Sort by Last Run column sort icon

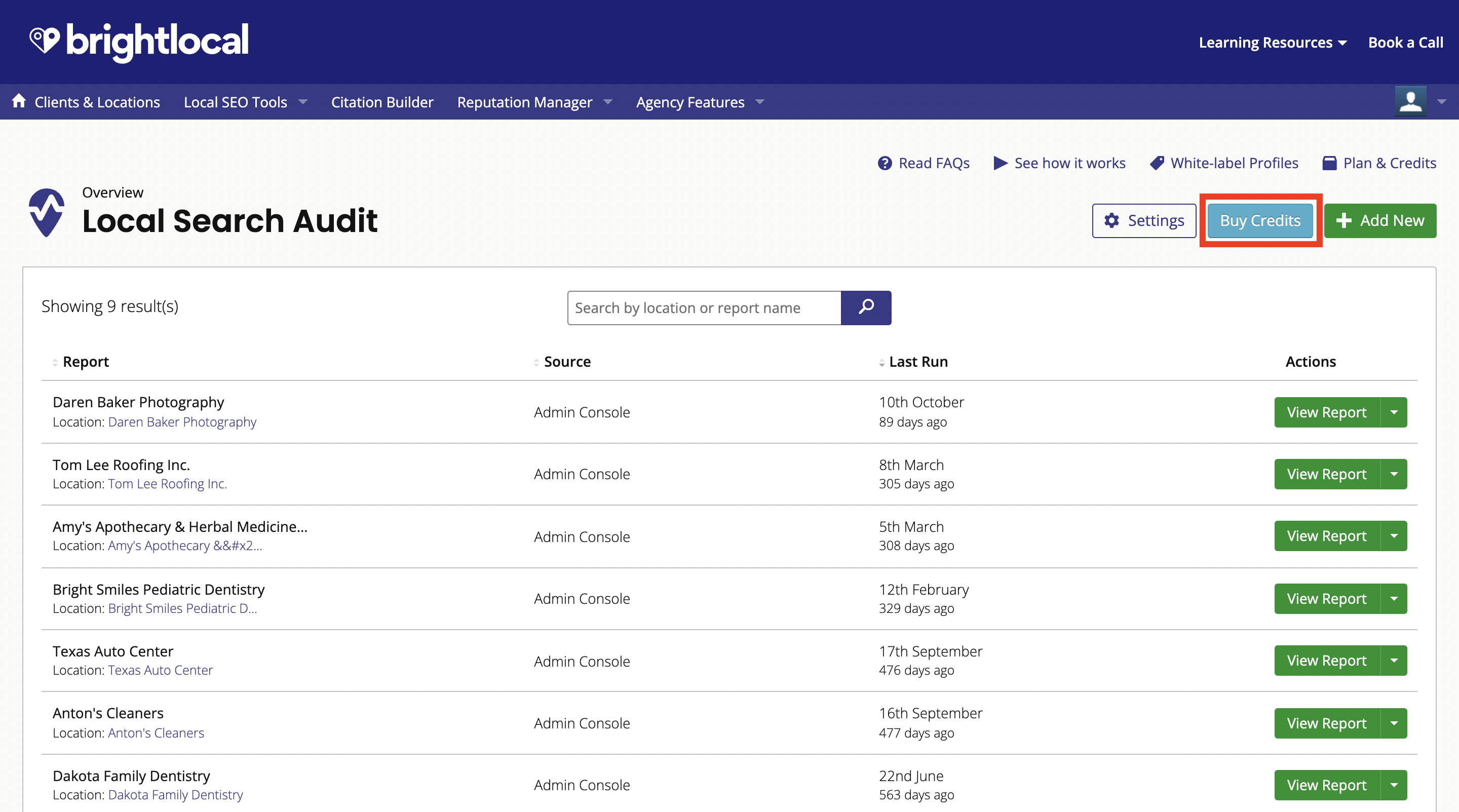882,362
